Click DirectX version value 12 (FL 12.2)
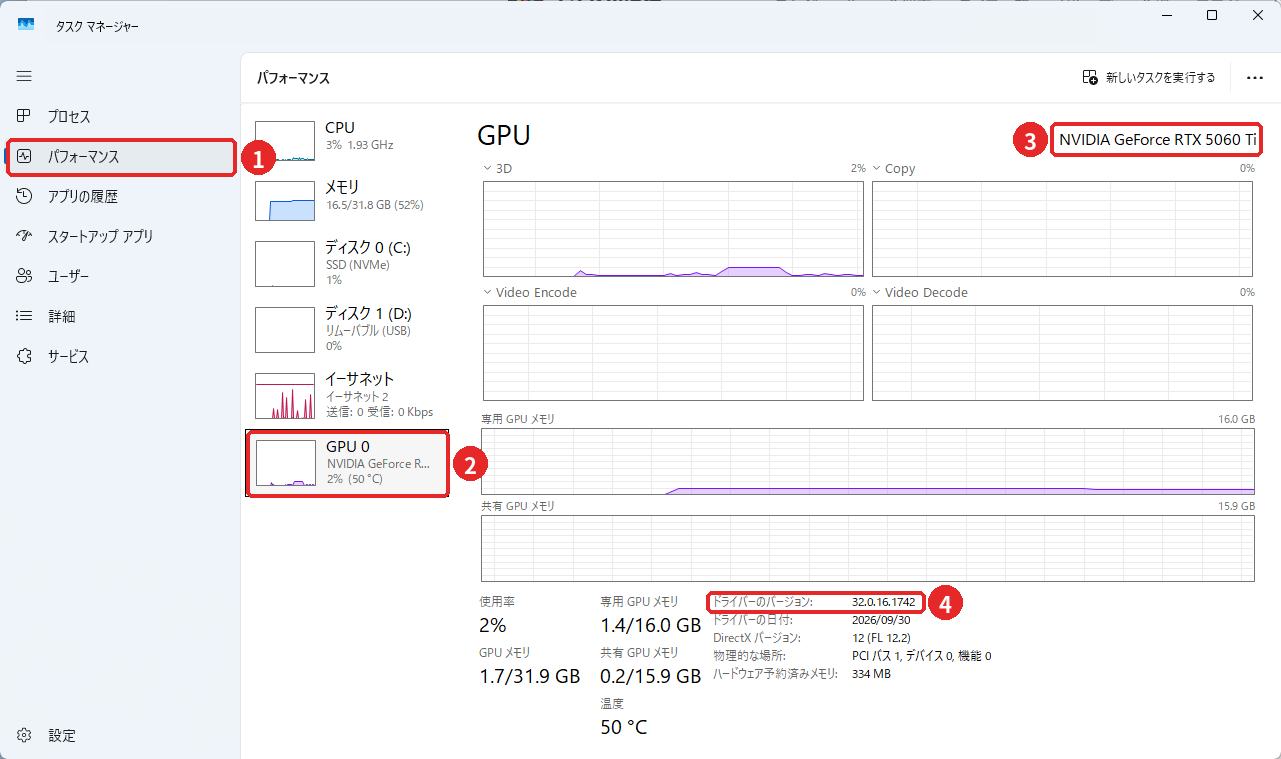1281x759 pixels. (881, 638)
